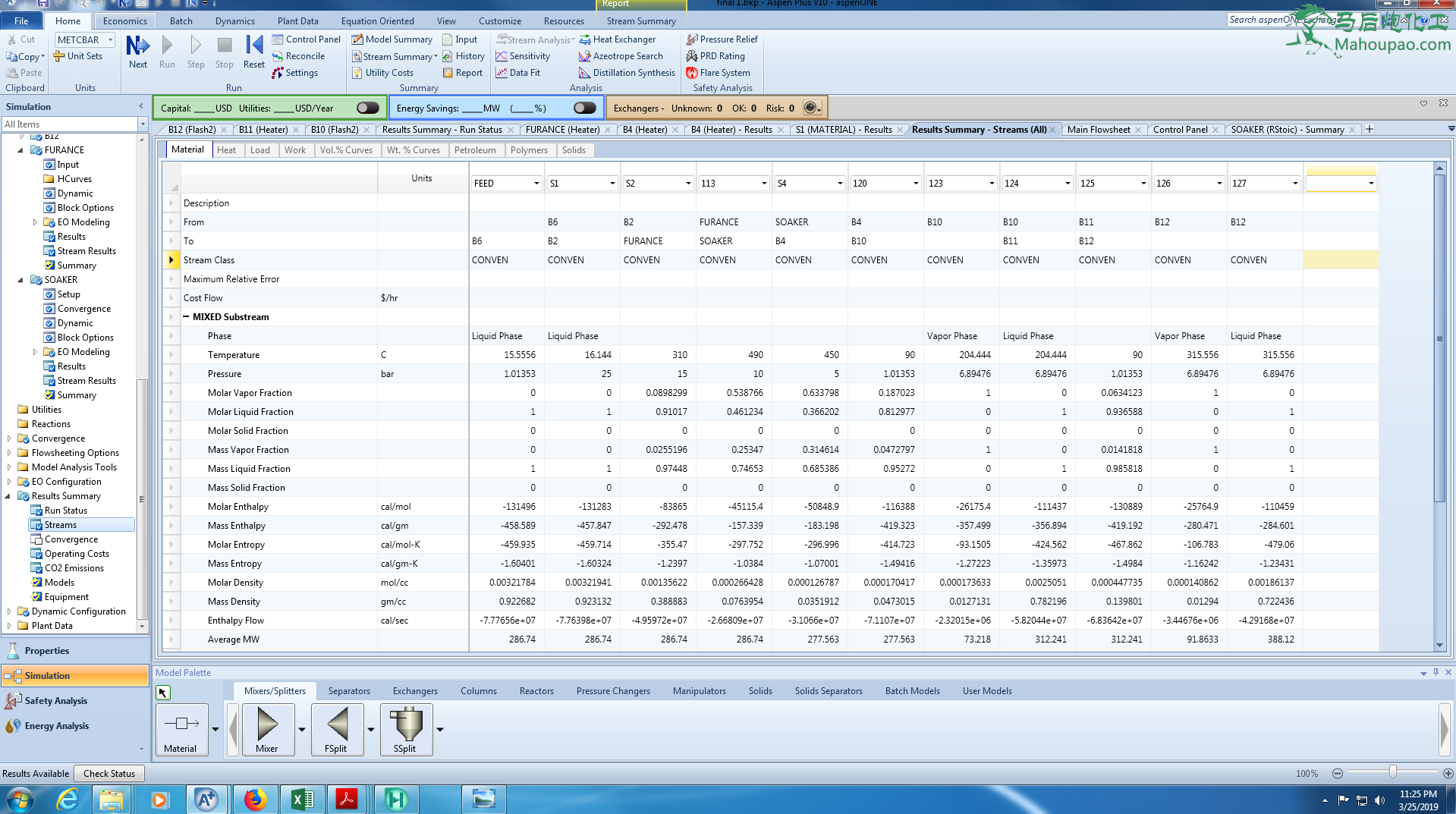Open the Stream Summary dropdown arrow
Image resolution: width=1456 pixels, height=814 pixels.
coord(436,56)
